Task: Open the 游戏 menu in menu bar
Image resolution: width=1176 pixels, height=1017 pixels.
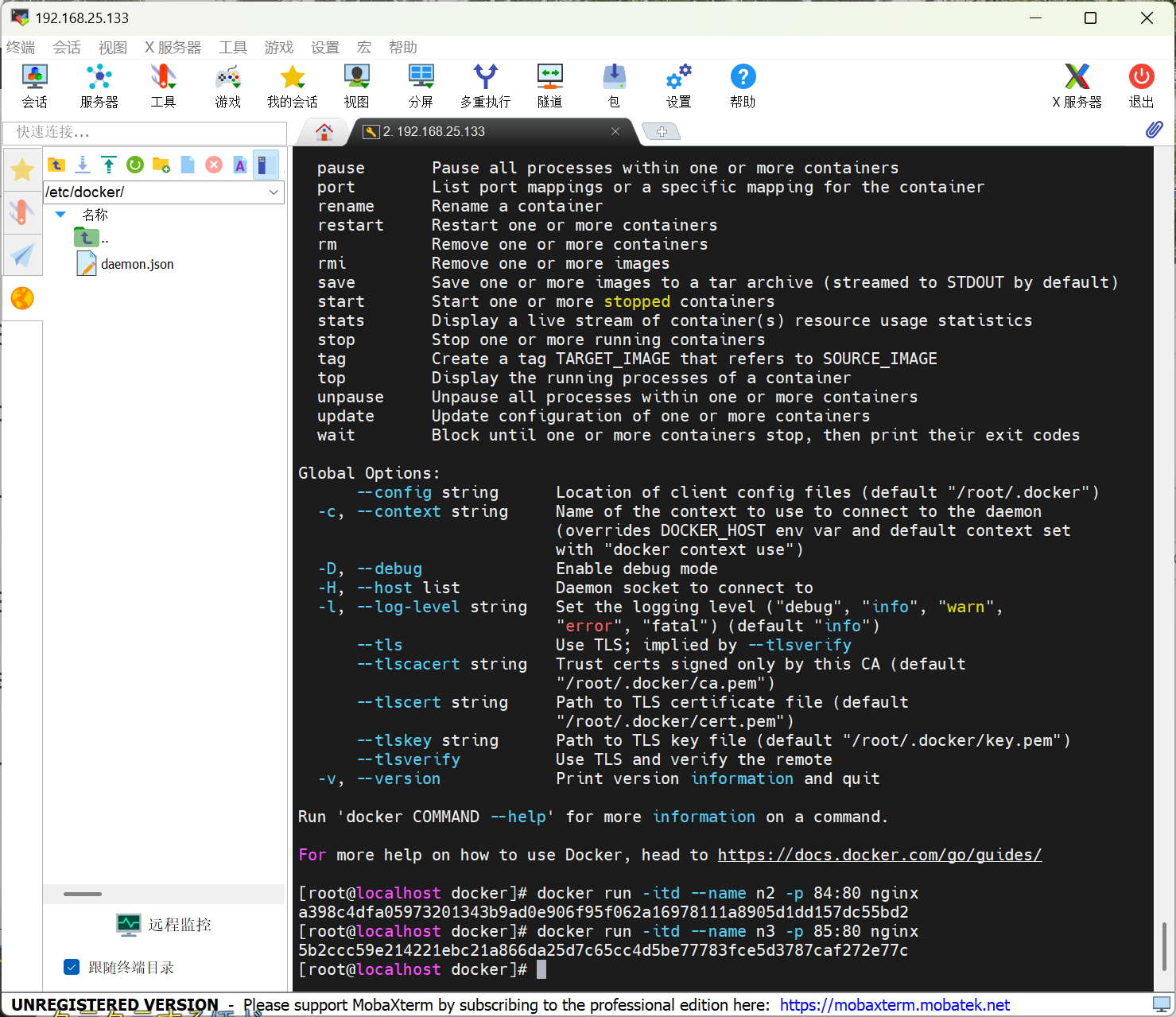Action: click(279, 48)
